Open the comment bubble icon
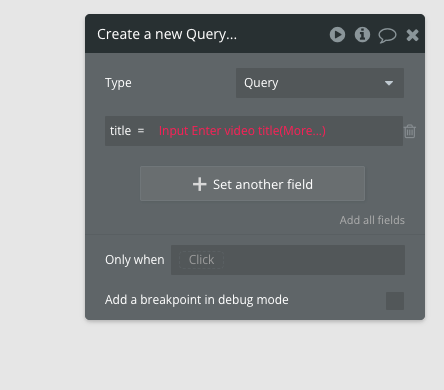Image resolution: width=444 pixels, height=390 pixels. point(387,35)
